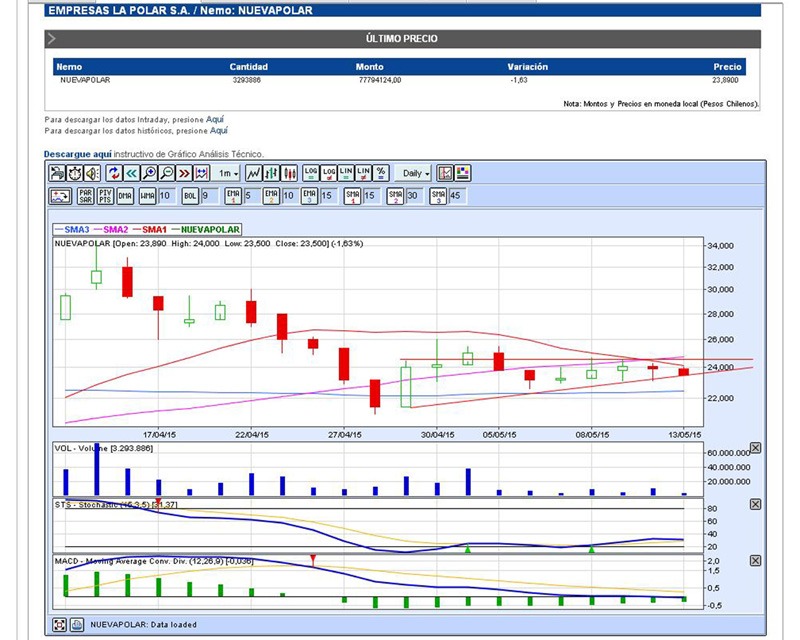Switch to OHLC bar chart type
This screenshot has width=800, height=640.
[271, 174]
